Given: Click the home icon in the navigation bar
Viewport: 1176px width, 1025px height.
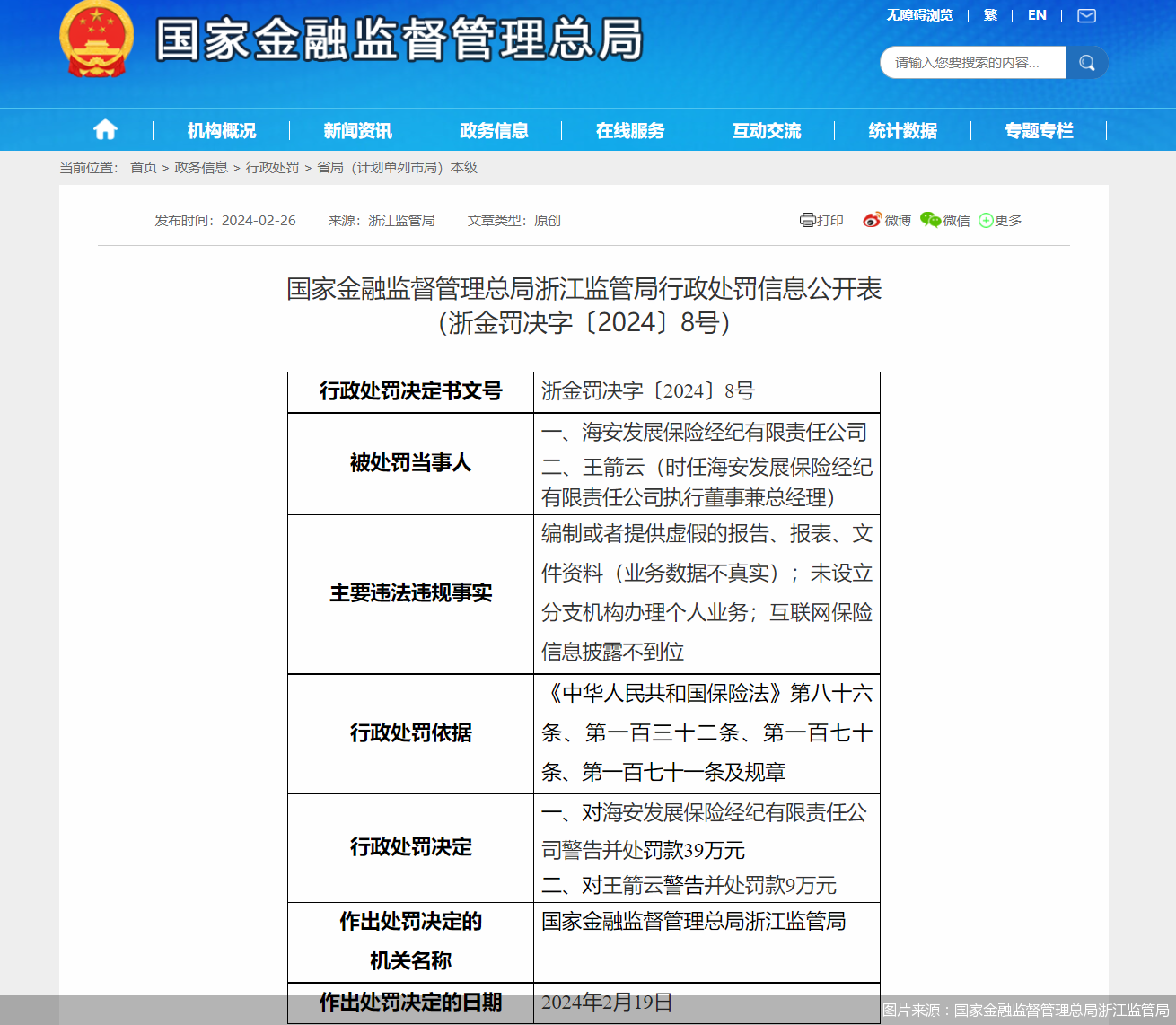Looking at the screenshot, I should pos(105,130).
